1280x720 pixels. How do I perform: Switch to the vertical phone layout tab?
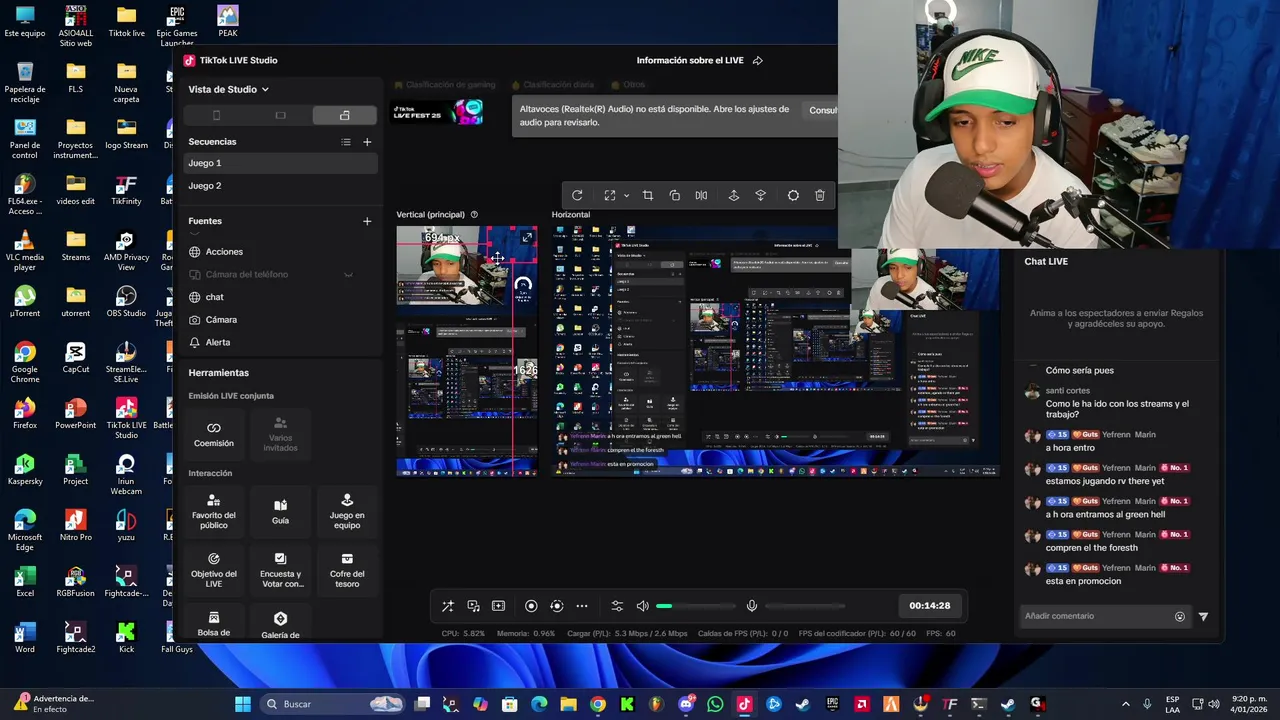coord(216,115)
